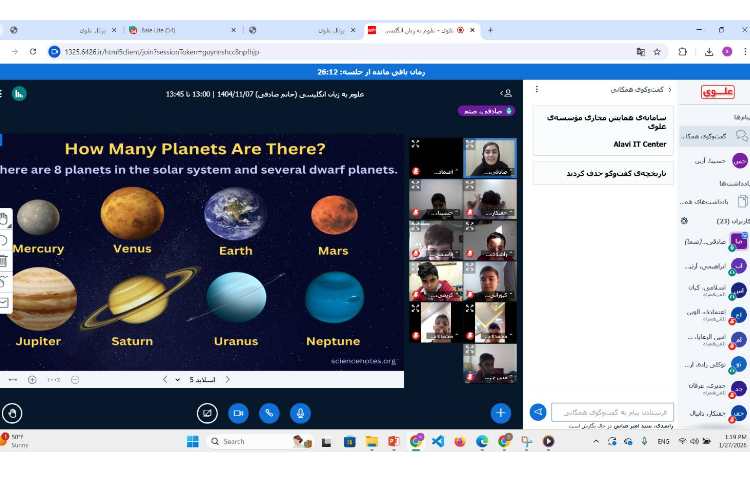Click the bottom single webcam thumbnail
The image size is (750, 480).
click(490, 364)
